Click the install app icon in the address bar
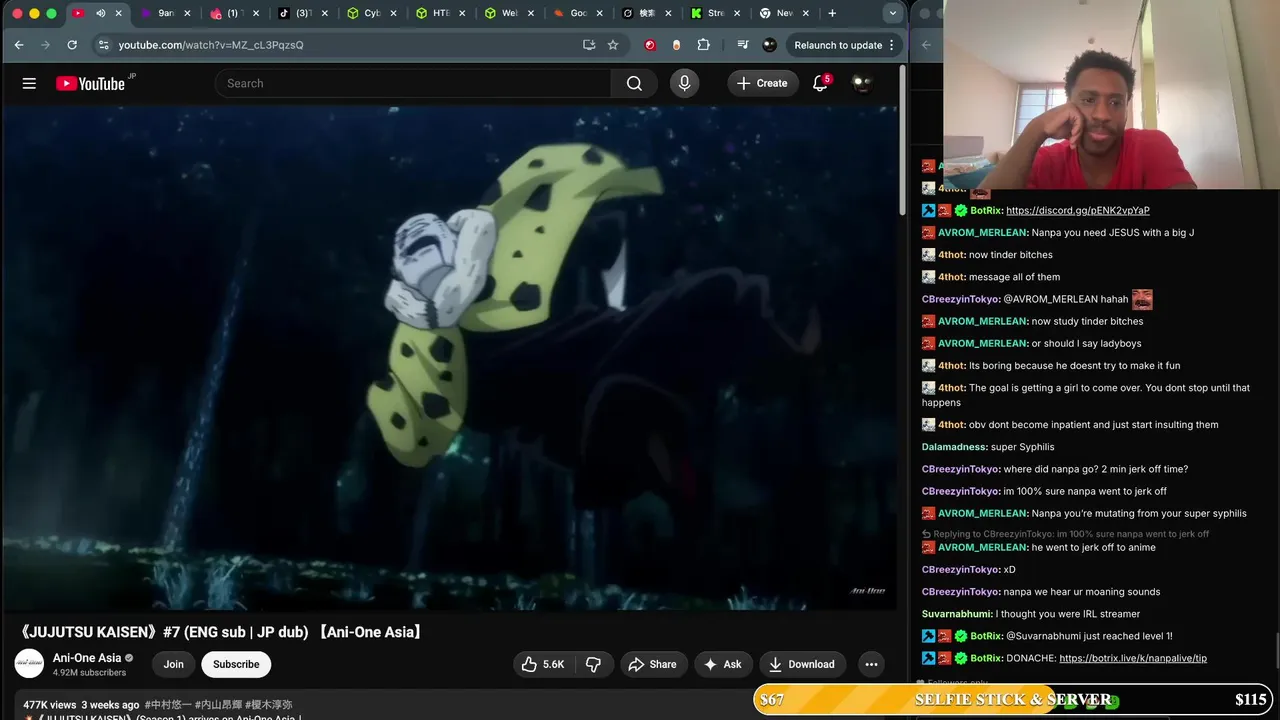The image size is (1280, 720). pos(589,45)
